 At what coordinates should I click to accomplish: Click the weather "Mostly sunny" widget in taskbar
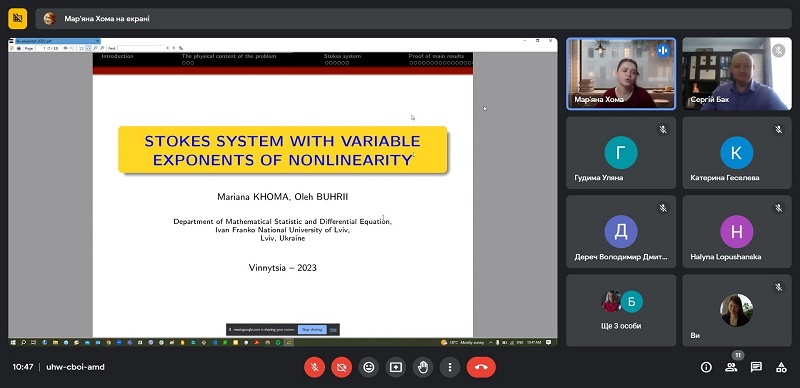tap(463, 343)
